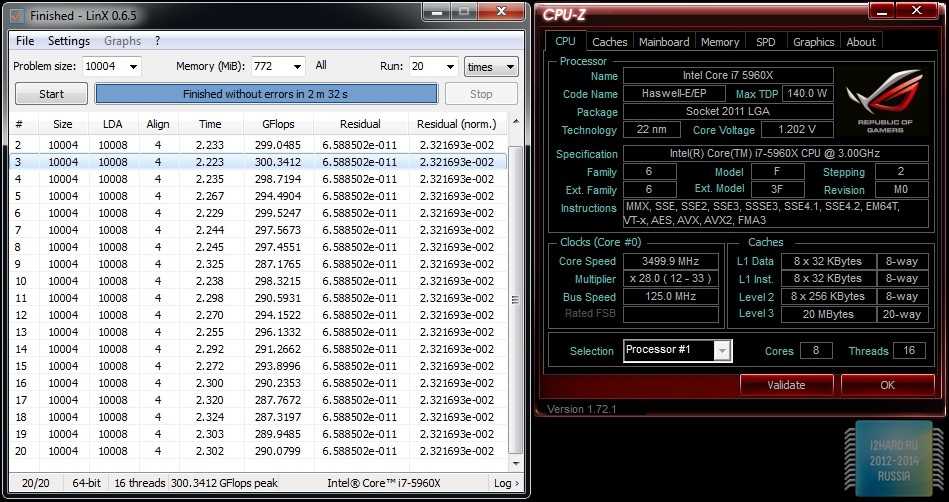Switch to the SPD tab
Screen dimensions: 949x502
765,42
